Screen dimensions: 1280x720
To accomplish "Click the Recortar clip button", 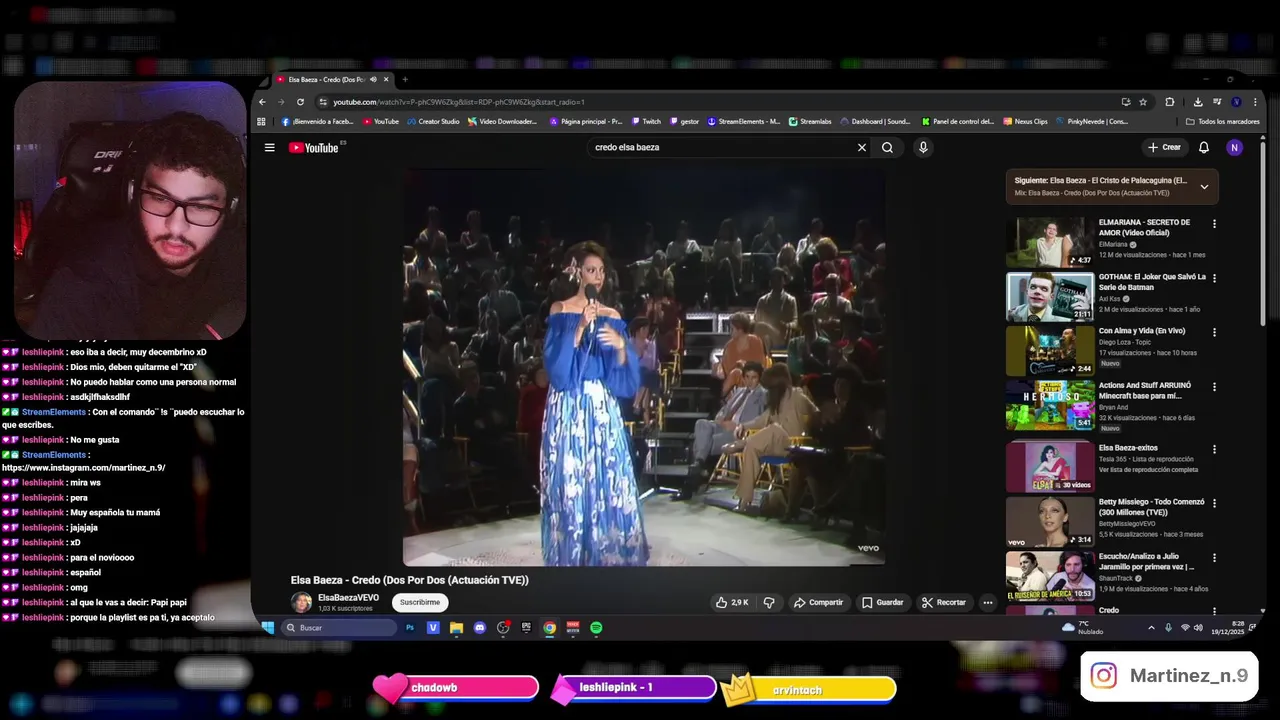I will [944, 602].
